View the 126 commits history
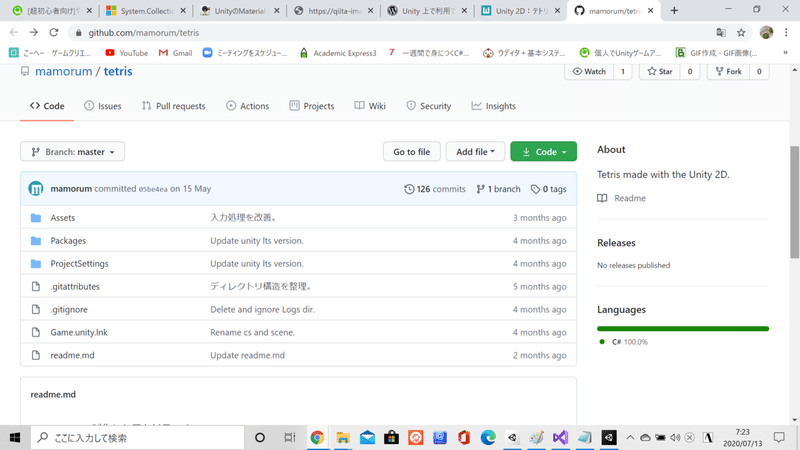 coord(435,189)
